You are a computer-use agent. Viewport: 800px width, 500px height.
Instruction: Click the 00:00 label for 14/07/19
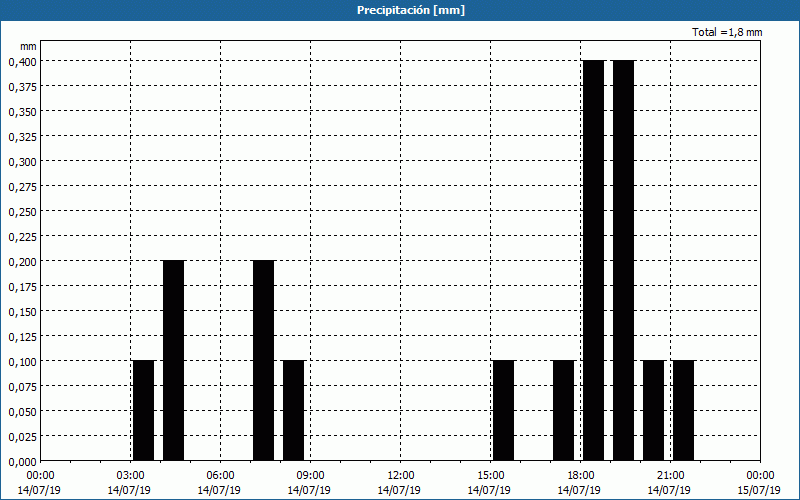[x=40, y=476]
